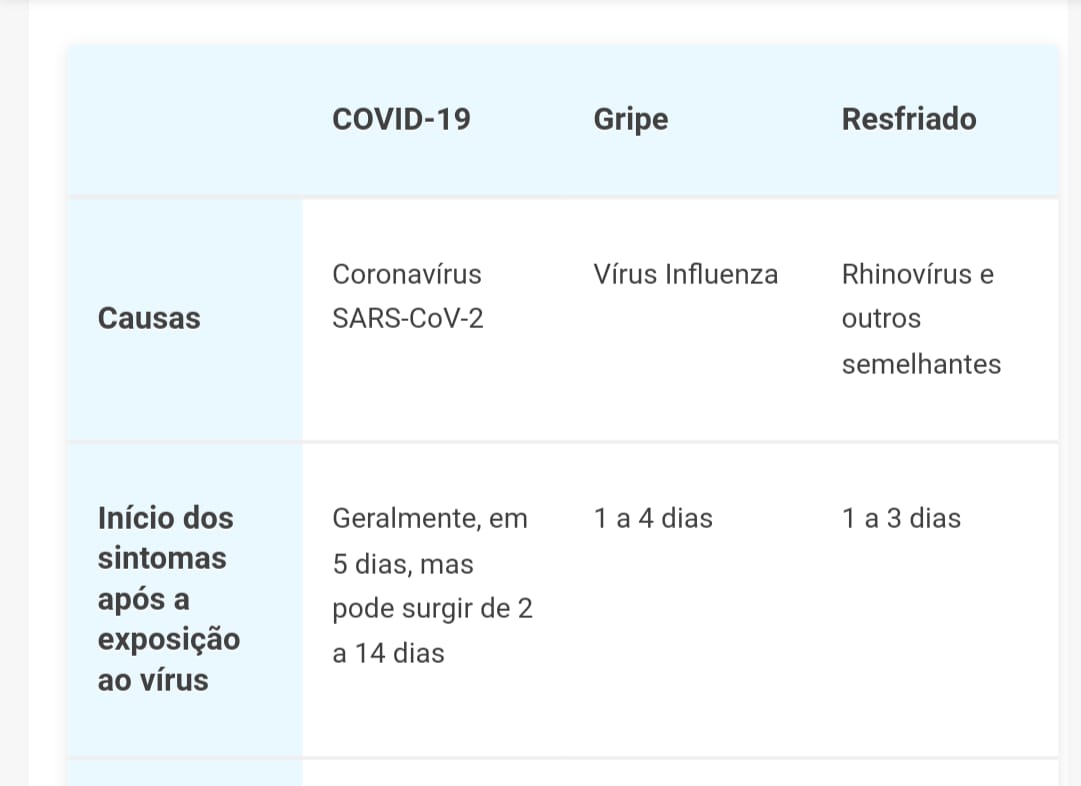Select the 5 dias, mas line

(x=402, y=564)
